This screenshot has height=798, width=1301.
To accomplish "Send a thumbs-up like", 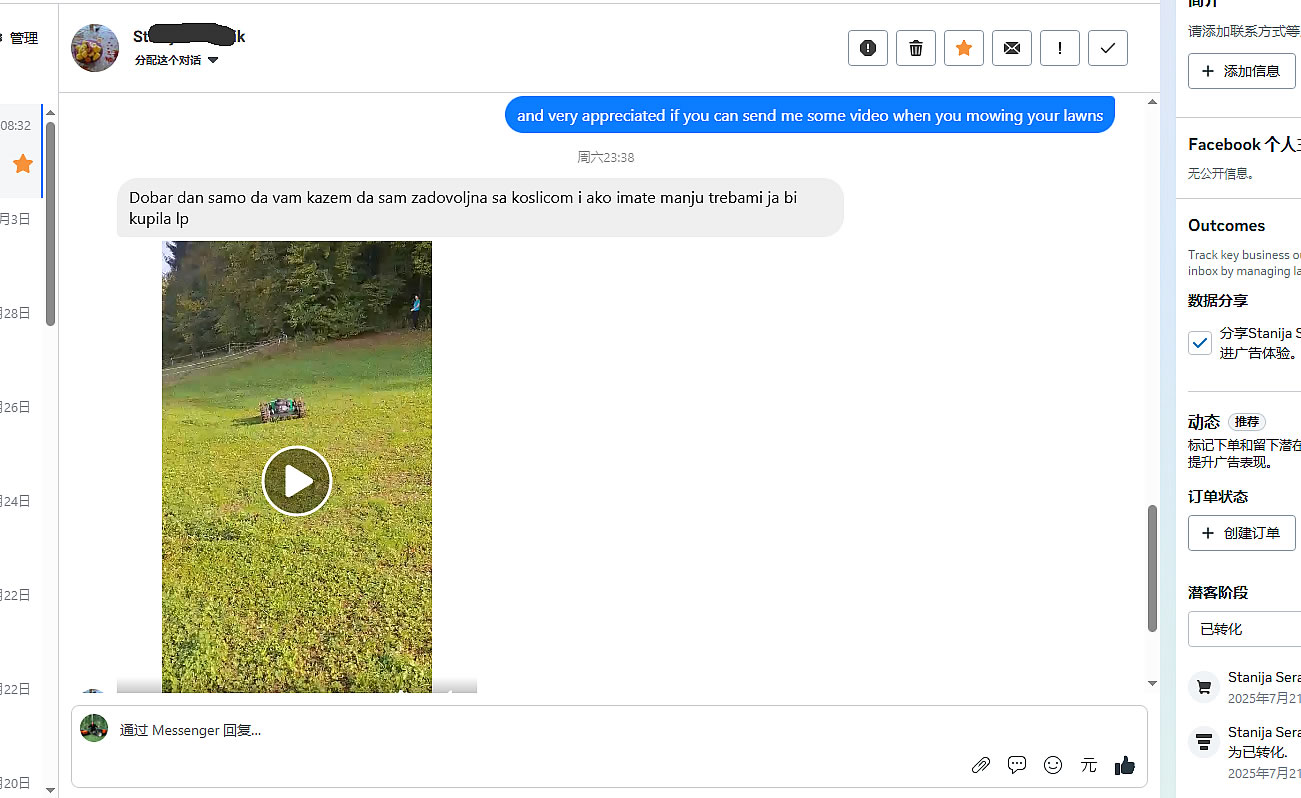I will coord(1125,765).
